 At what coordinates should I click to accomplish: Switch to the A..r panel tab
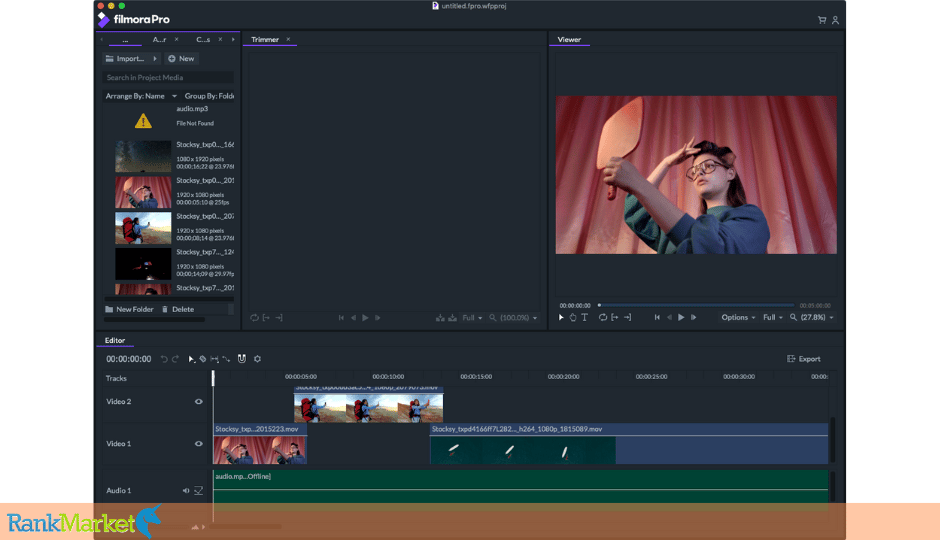[159, 40]
